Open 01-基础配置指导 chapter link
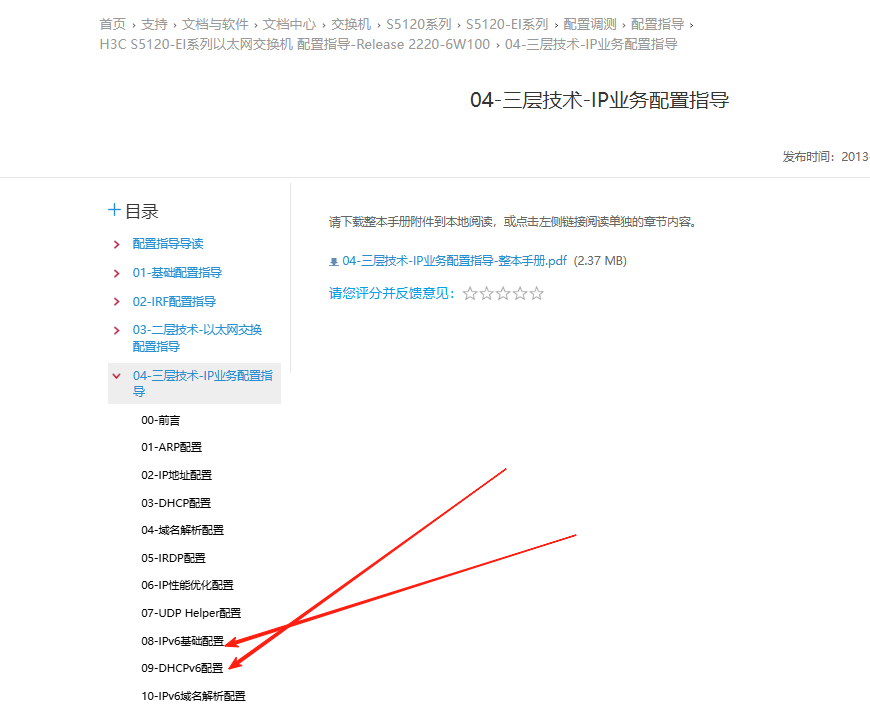The width and height of the screenshot is (870, 715). tap(177, 272)
